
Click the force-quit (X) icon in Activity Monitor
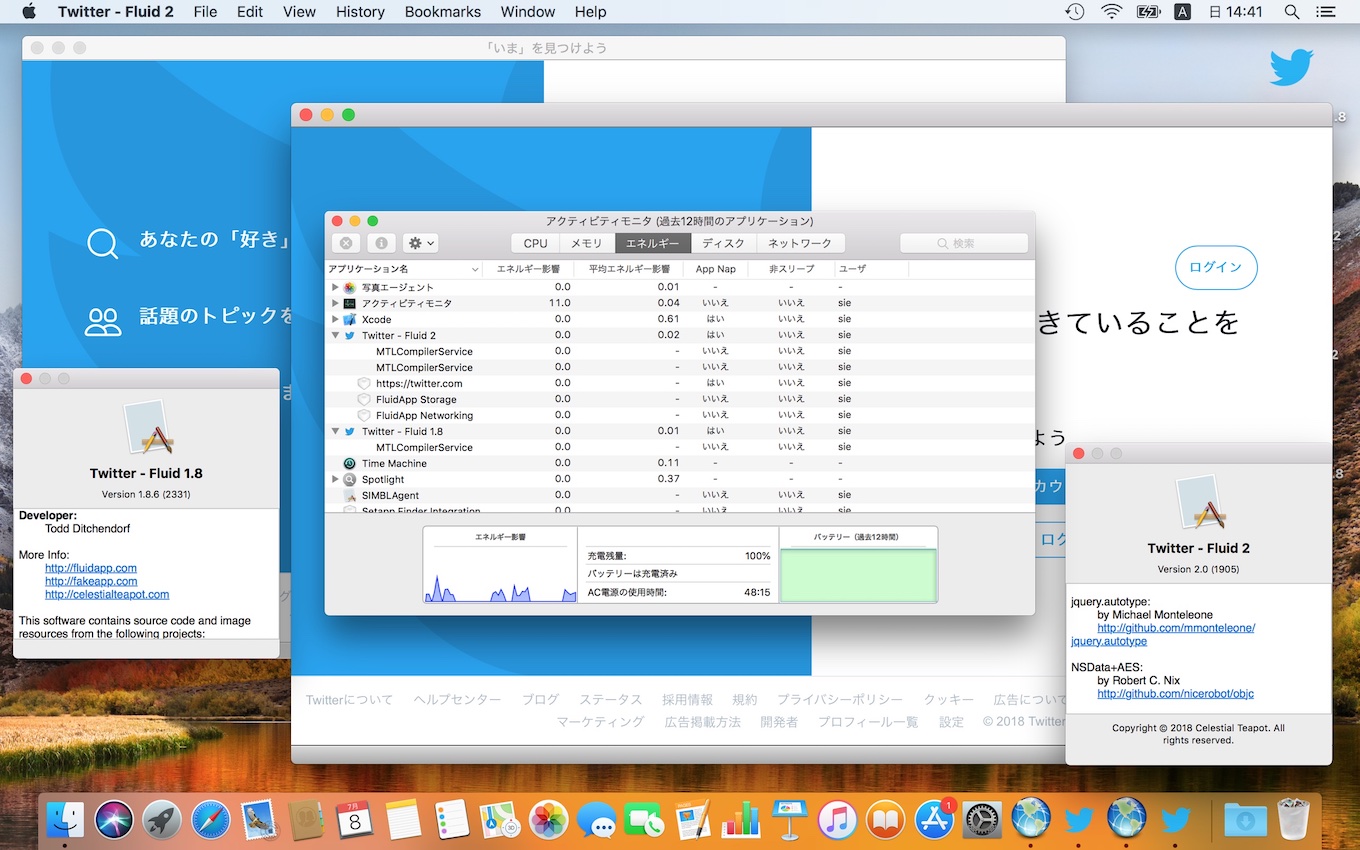(x=345, y=242)
